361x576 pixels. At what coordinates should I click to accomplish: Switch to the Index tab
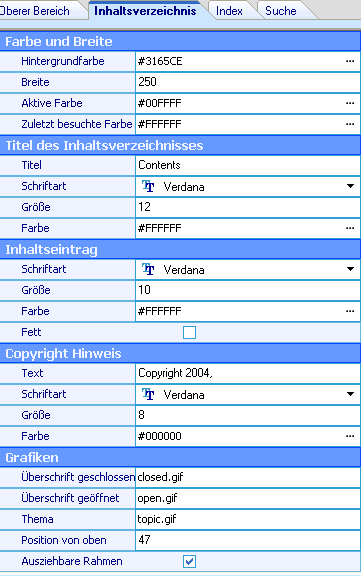click(x=229, y=11)
